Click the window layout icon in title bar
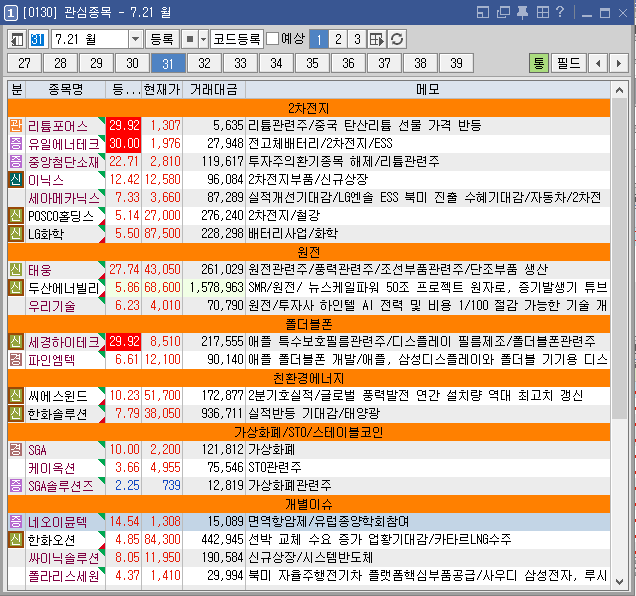636x596 pixels. pos(483,13)
